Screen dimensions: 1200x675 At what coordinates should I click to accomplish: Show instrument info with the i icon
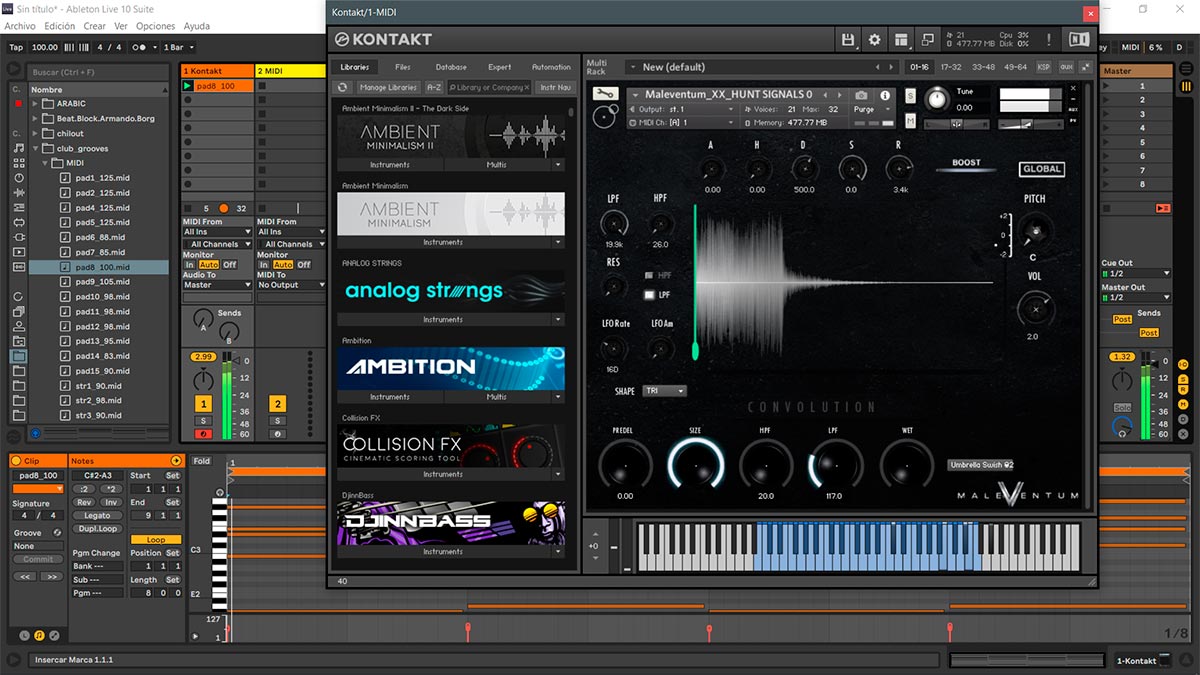885,95
